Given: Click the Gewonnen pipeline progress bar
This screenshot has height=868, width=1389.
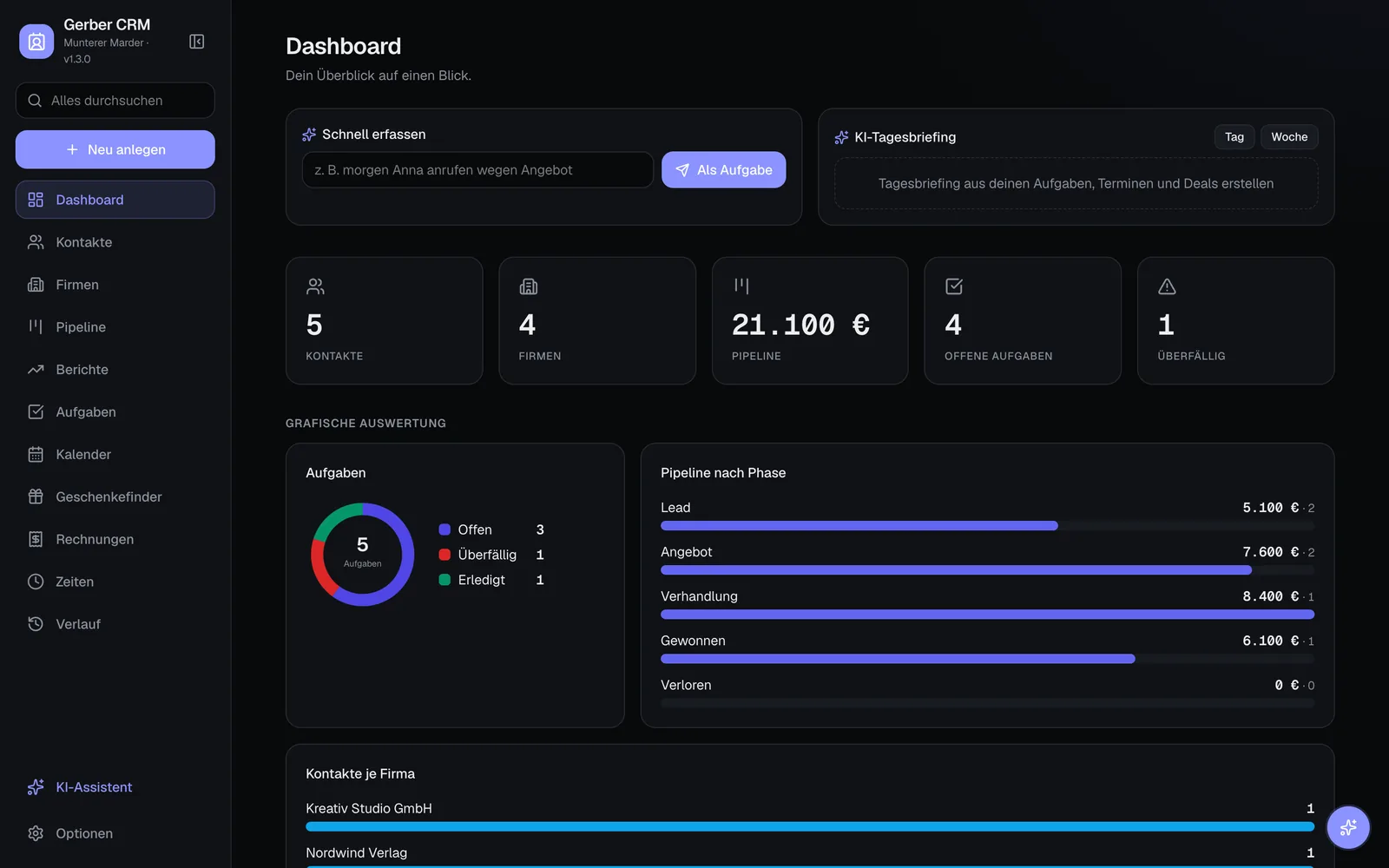Looking at the screenshot, I should (987, 659).
